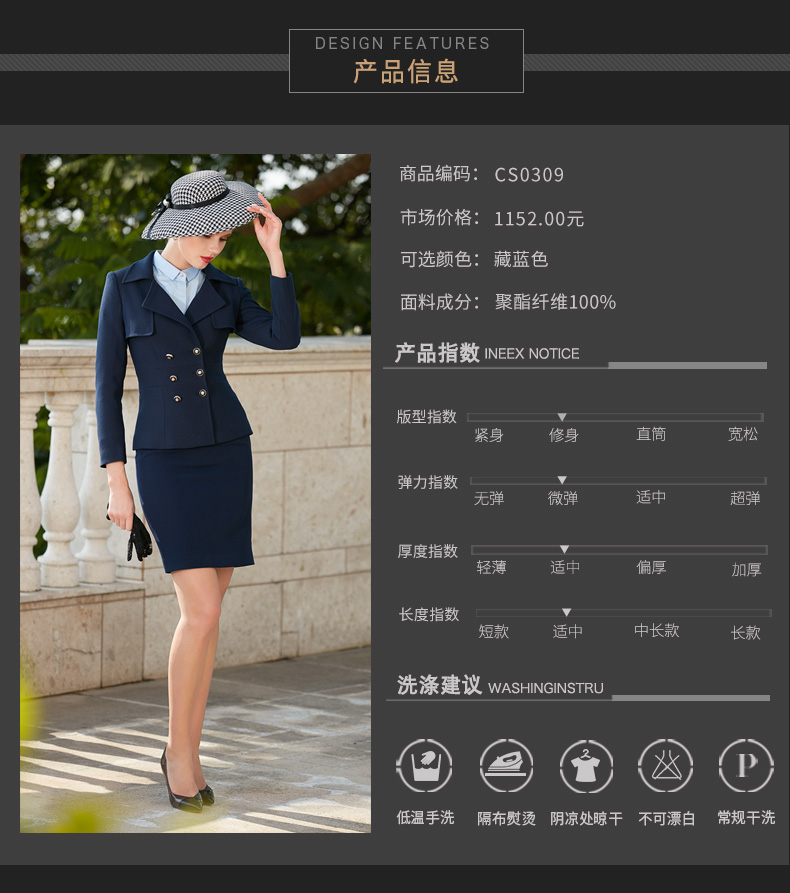Click the 加厚 thickness label
790x893 pixels.
coord(746,570)
